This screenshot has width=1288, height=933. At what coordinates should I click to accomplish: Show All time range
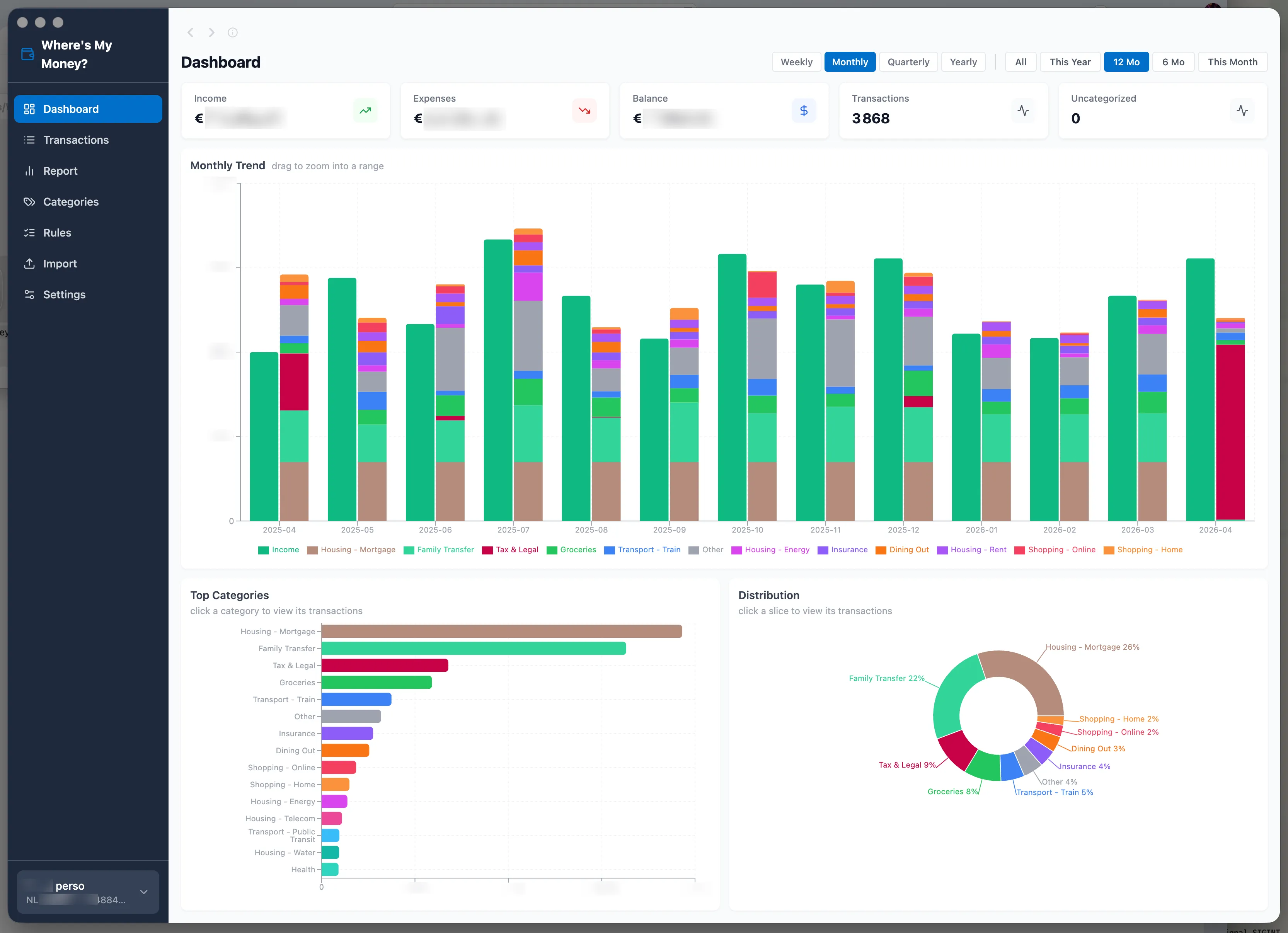1021,62
